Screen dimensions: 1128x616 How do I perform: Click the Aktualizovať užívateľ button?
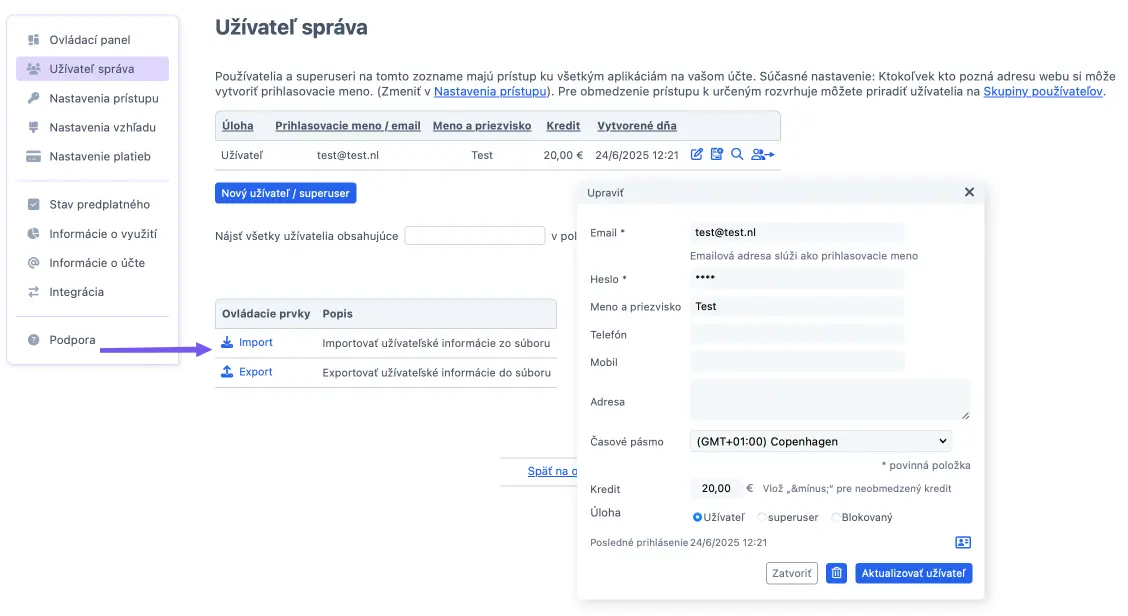point(914,574)
